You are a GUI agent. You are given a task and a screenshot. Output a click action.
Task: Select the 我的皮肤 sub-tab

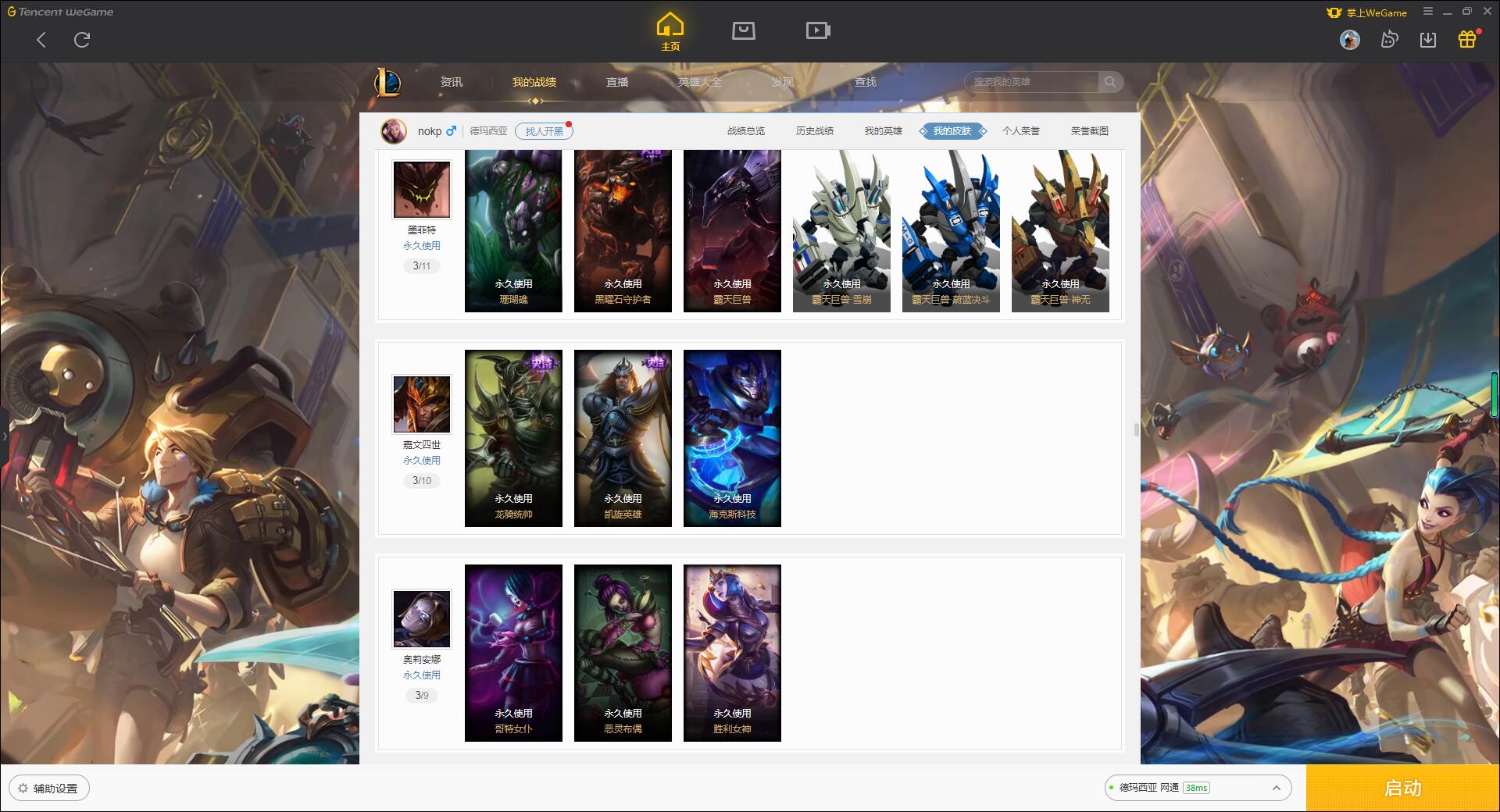pos(952,131)
